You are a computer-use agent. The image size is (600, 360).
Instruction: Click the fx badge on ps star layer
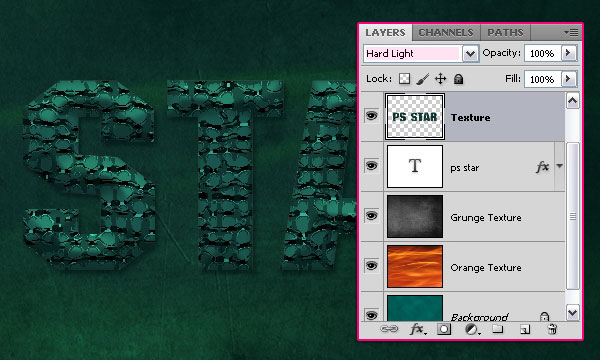542,167
